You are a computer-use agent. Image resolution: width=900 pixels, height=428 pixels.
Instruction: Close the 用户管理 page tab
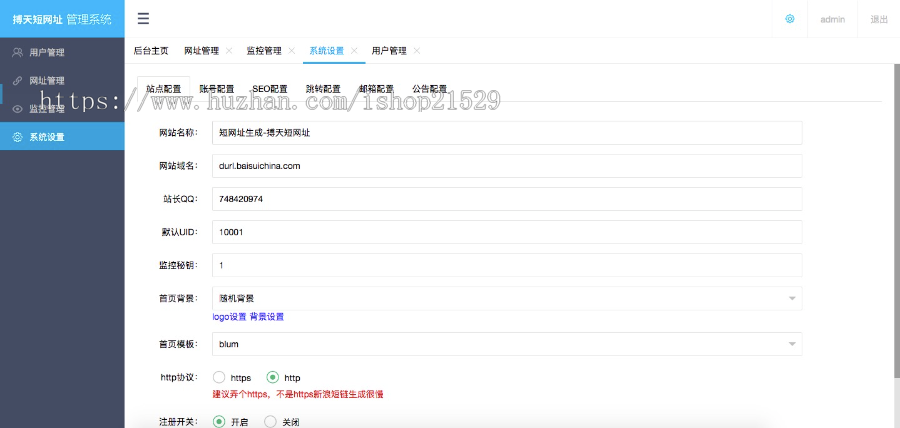[417, 50]
